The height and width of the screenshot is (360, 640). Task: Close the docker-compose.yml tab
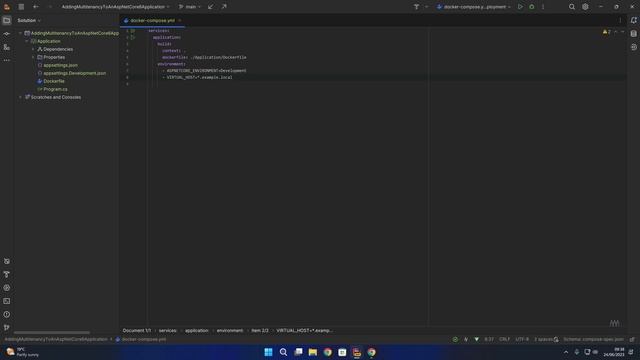click(x=180, y=20)
